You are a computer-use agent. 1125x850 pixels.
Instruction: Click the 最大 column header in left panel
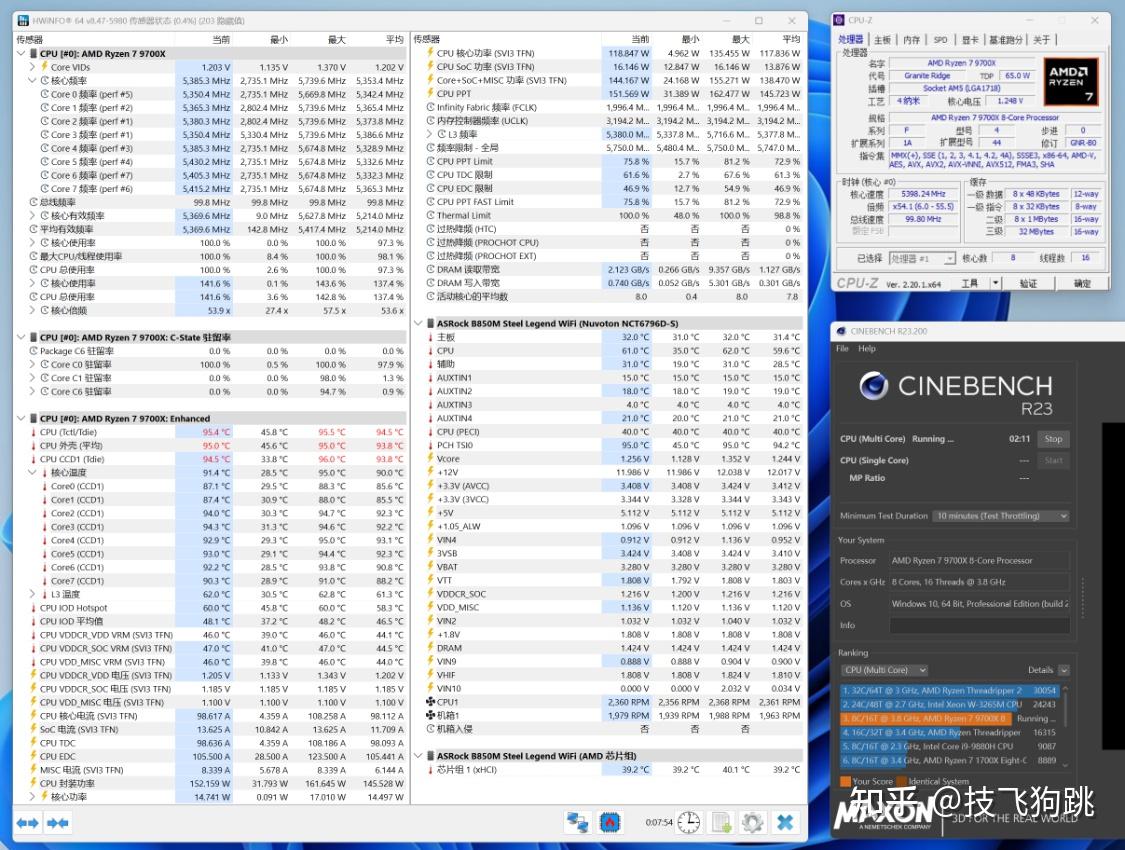(x=336, y=39)
